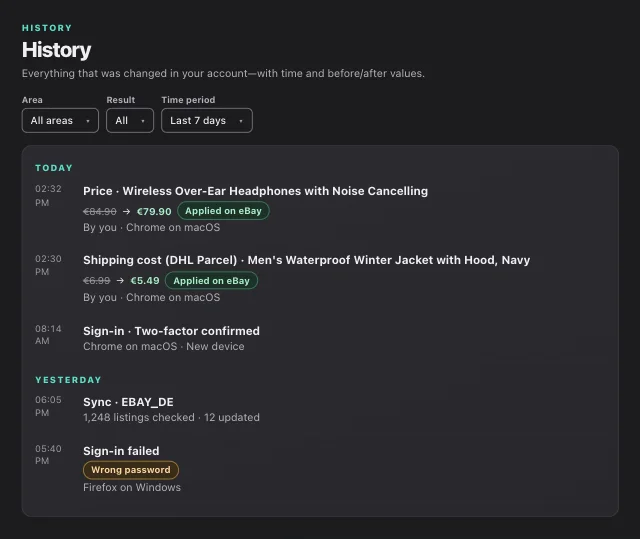Click the 02:30 PM timestamp
Image resolution: width=640 pixels, height=539 pixels.
click(x=48, y=265)
